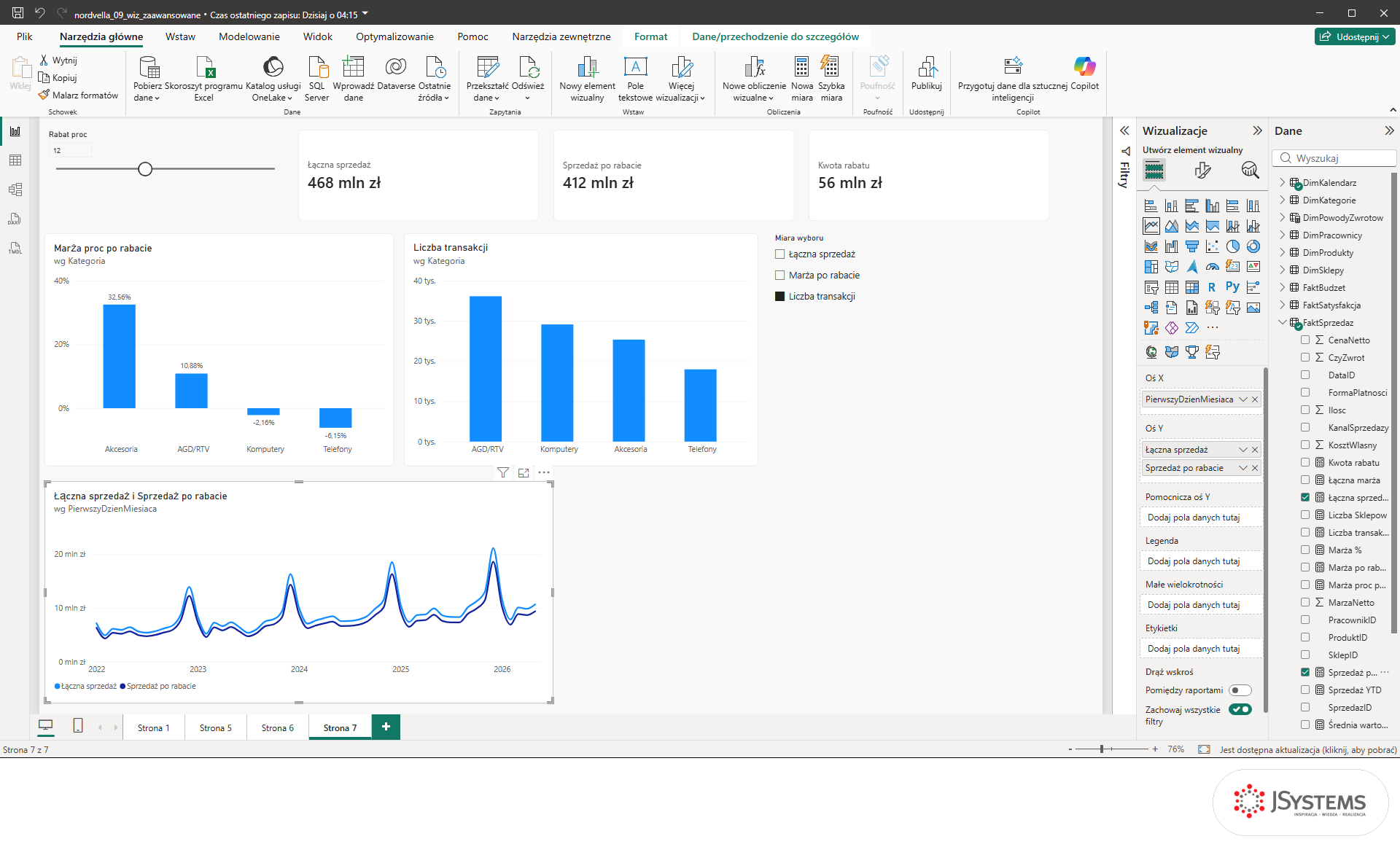Check Marża po rabacie in slicer
The height and width of the screenshot is (847, 1400).
coord(779,276)
